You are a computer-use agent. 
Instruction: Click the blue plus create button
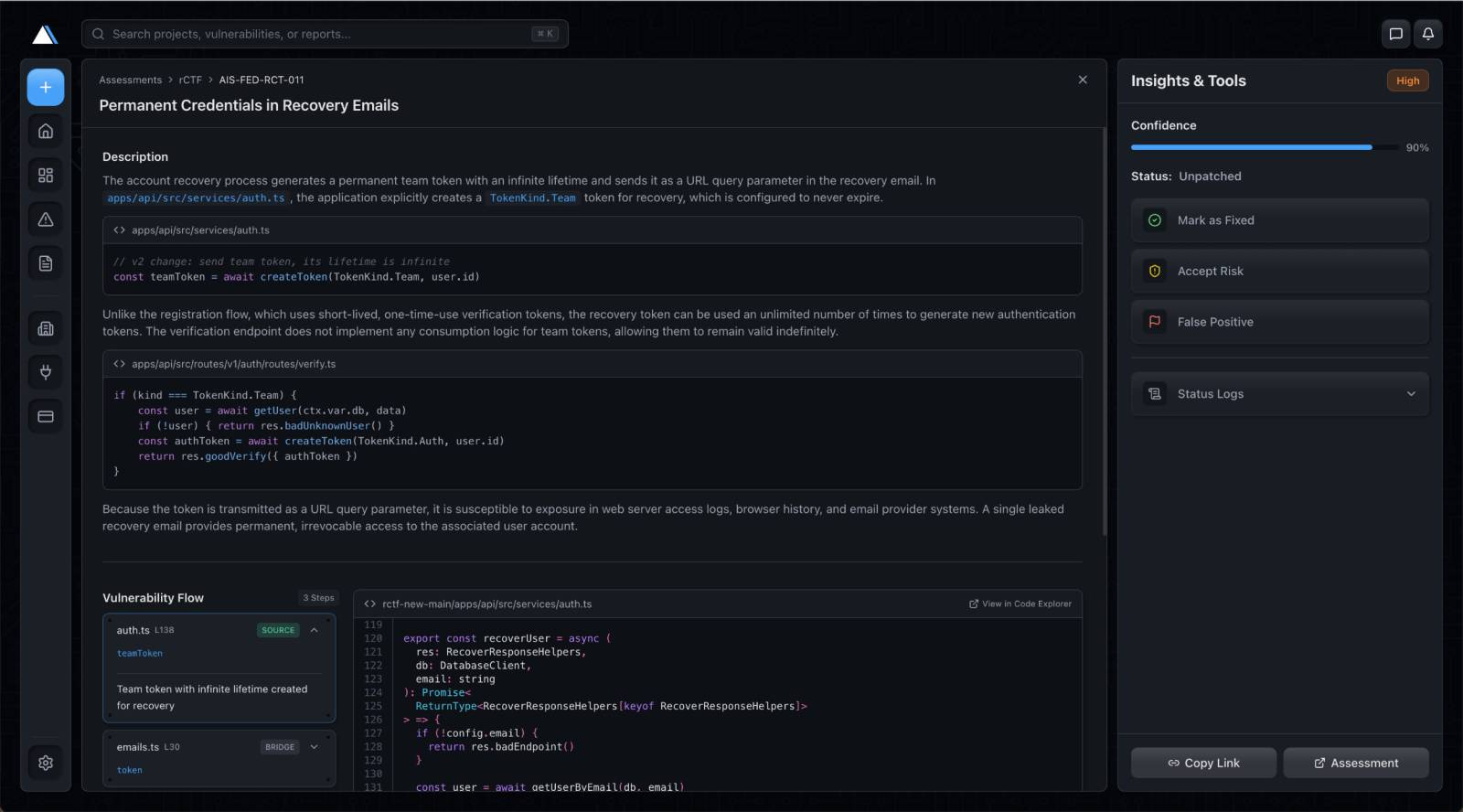[46, 87]
